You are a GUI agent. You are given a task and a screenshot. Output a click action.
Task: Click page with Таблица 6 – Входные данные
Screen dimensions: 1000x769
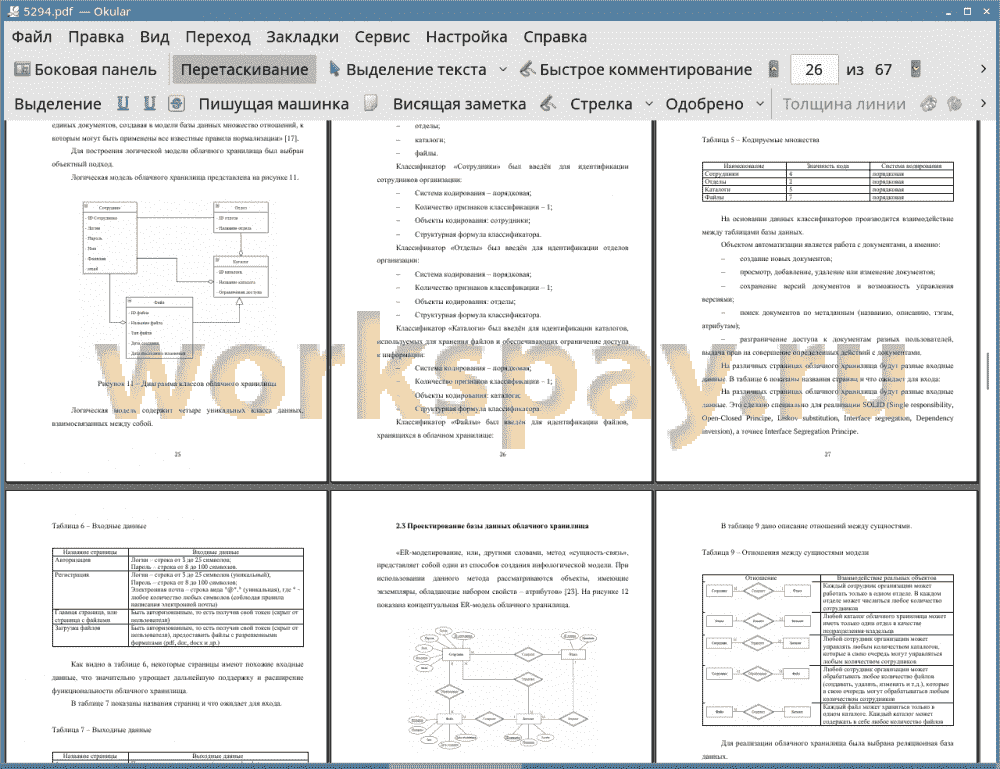click(166, 627)
